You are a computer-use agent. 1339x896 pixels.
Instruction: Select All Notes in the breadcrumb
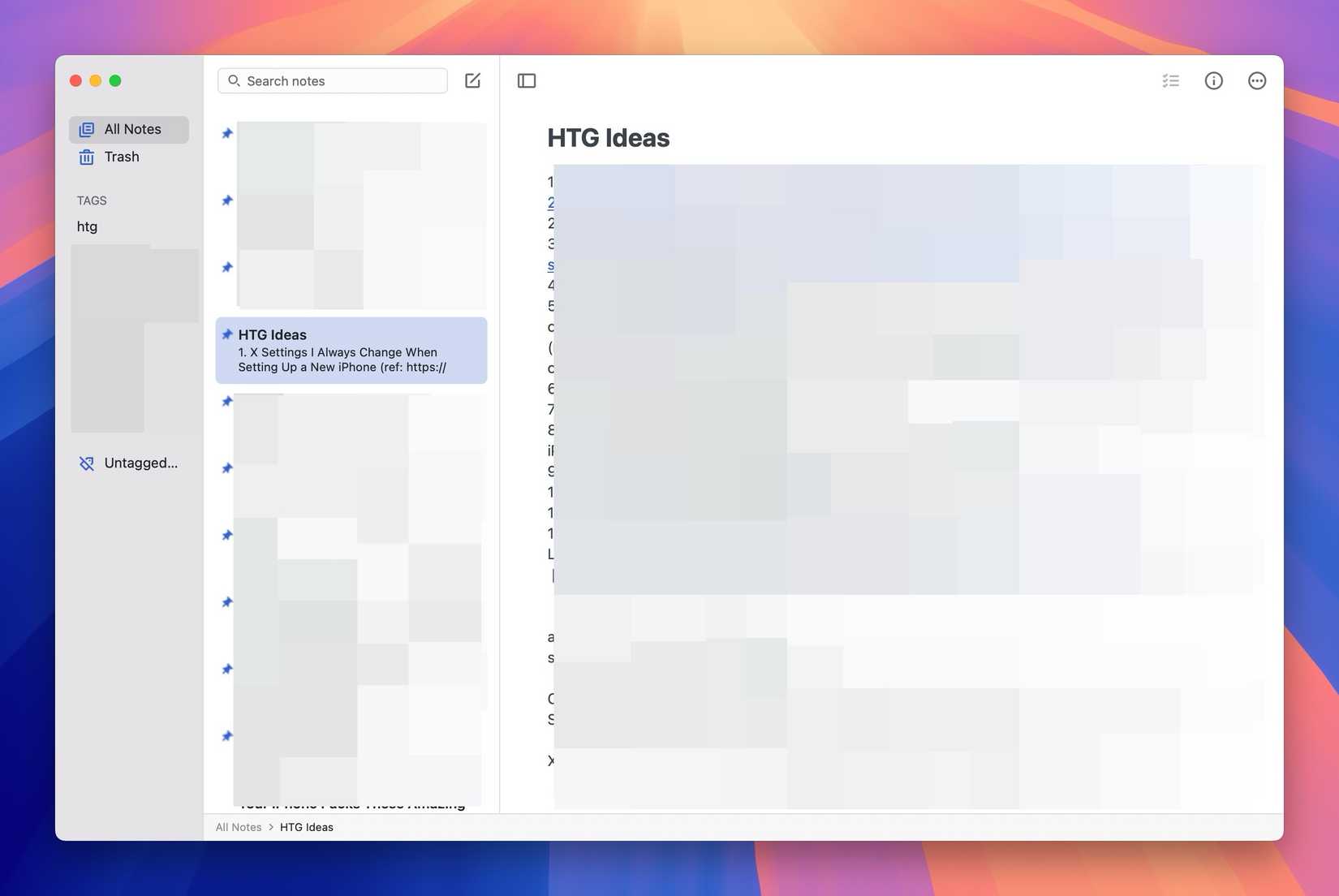(x=237, y=826)
